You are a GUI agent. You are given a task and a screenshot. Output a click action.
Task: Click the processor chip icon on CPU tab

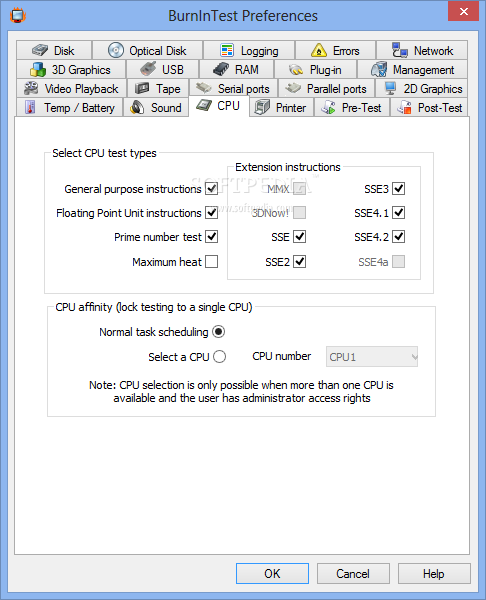pos(204,105)
